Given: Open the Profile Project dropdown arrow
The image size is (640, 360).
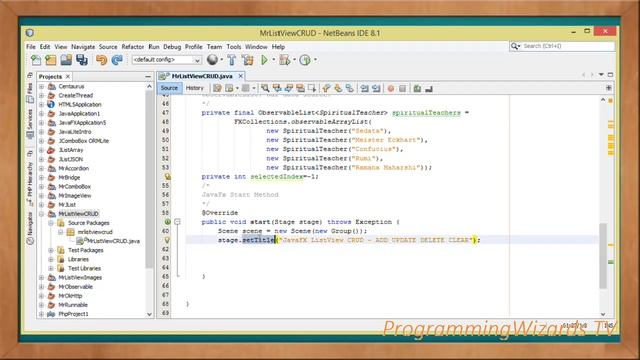Looking at the screenshot, I should tap(316, 60).
